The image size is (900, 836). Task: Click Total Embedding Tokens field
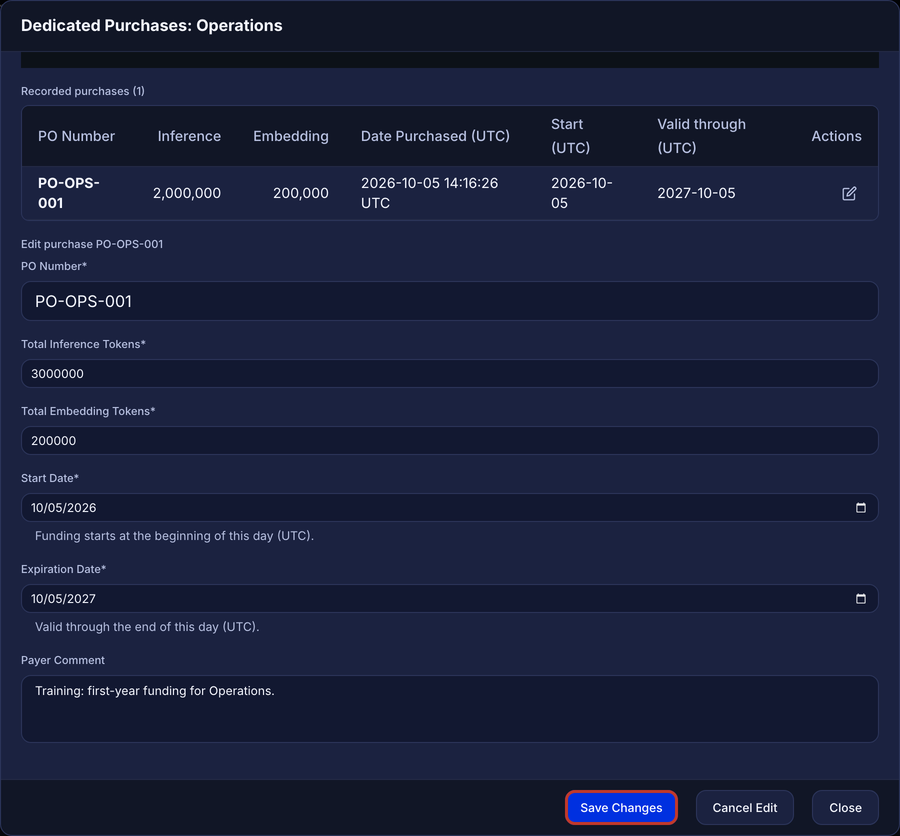(449, 440)
